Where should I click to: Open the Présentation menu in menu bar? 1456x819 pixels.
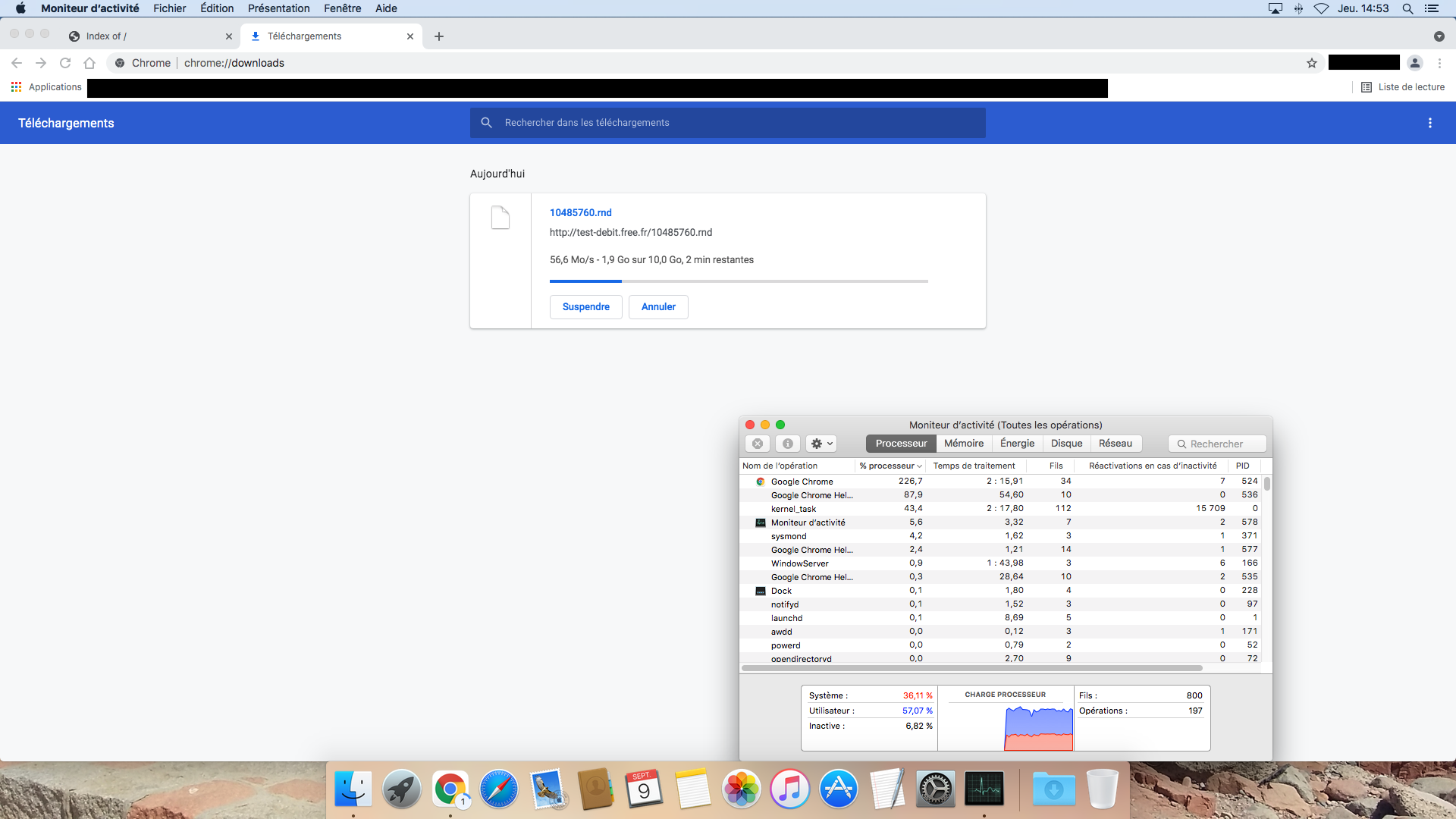pyautogui.click(x=278, y=8)
